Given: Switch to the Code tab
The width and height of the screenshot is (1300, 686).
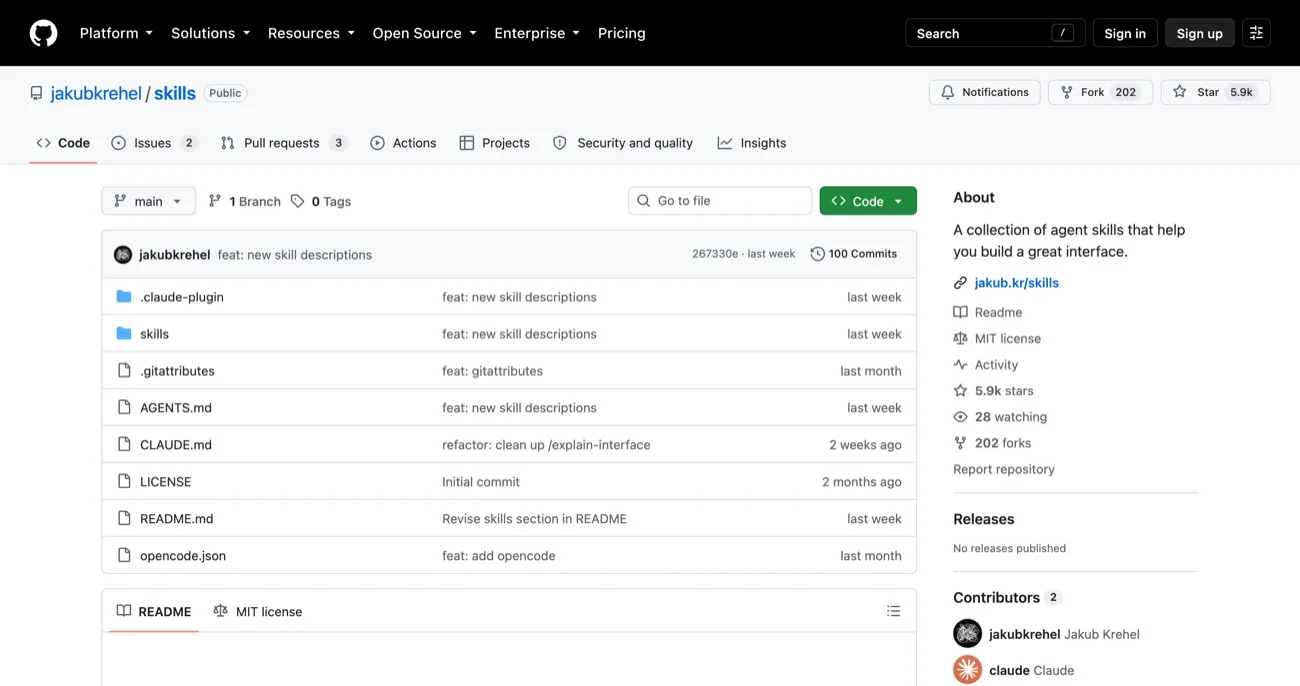Looking at the screenshot, I should click(x=63, y=143).
